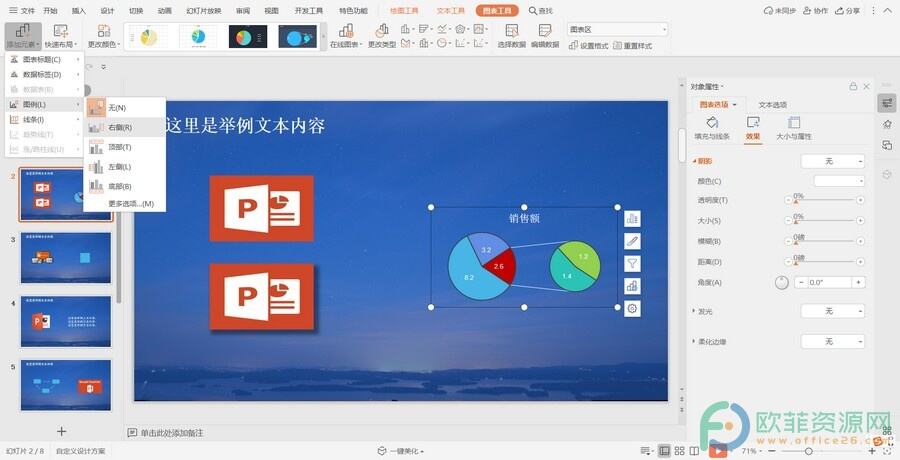Image resolution: width=900 pixels, height=460 pixels.
Task: Open the Fill and Line (填充与线条) section
Action: 712,129
